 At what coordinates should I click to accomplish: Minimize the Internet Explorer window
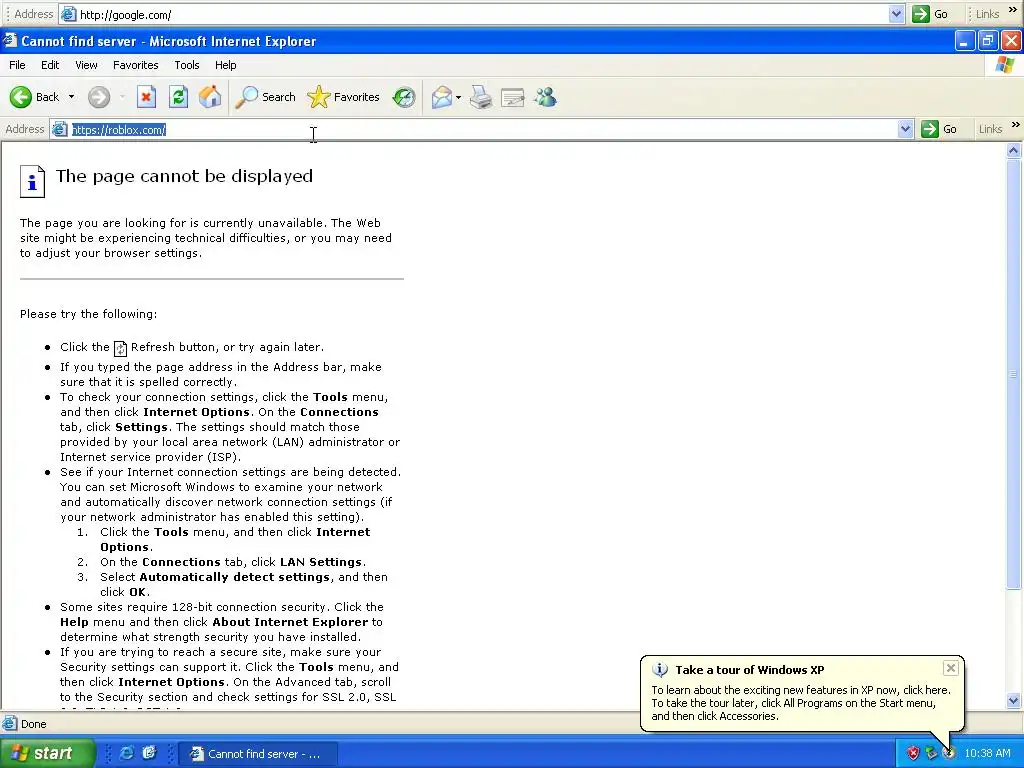point(965,41)
